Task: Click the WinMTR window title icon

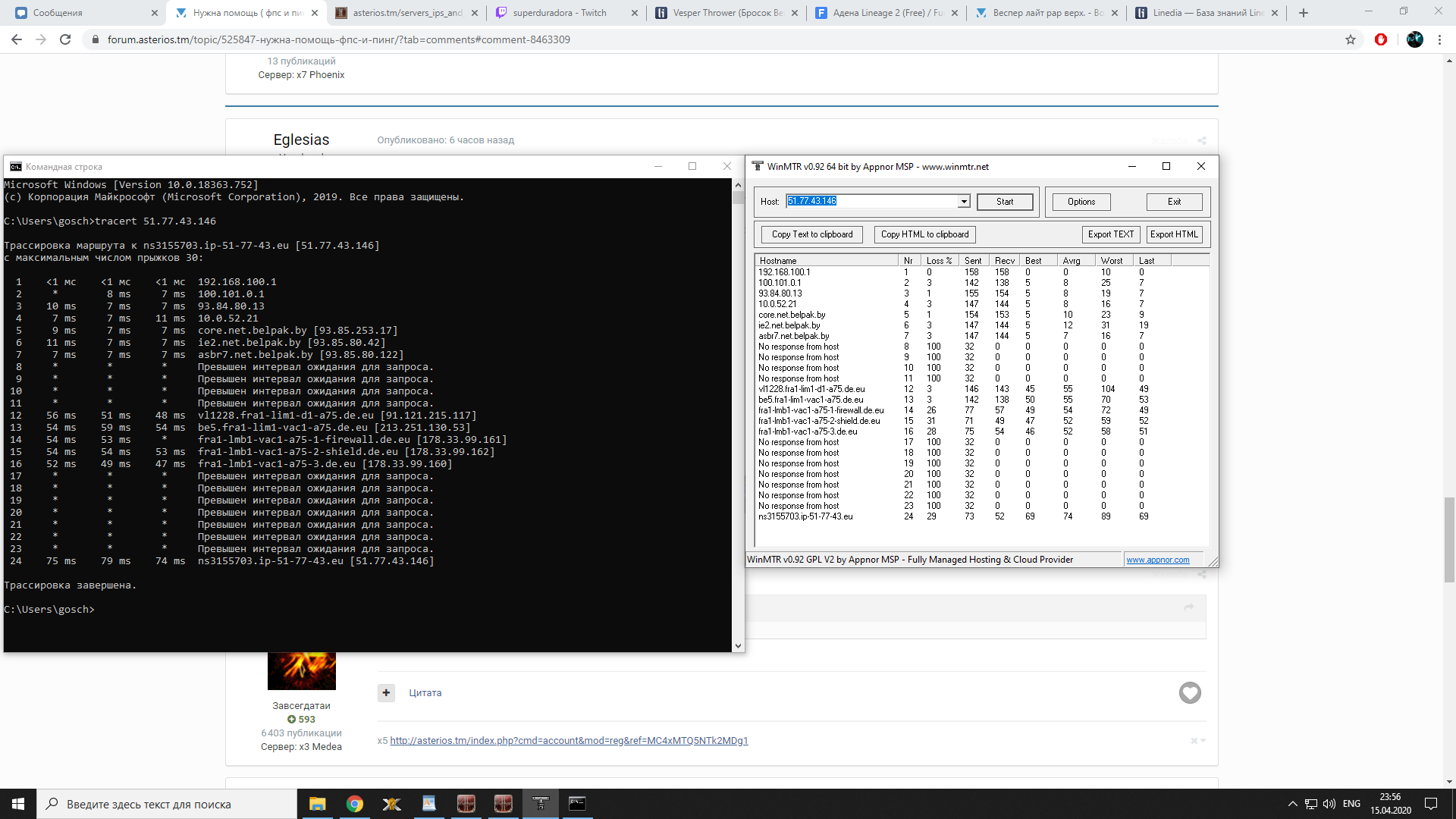Action: point(757,166)
